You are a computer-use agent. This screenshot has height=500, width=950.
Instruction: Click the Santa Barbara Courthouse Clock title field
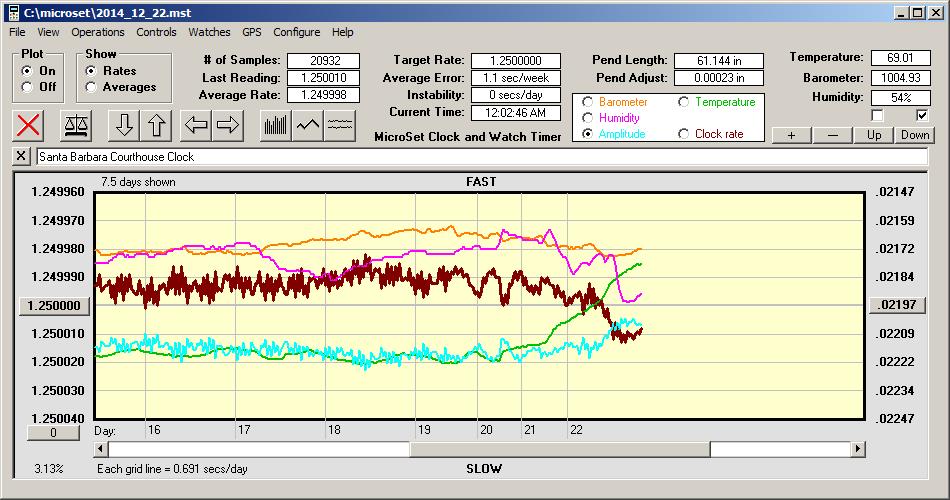[482, 157]
